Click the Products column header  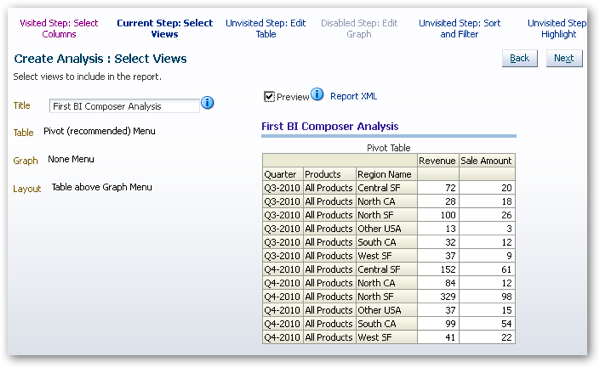(329, 174)
